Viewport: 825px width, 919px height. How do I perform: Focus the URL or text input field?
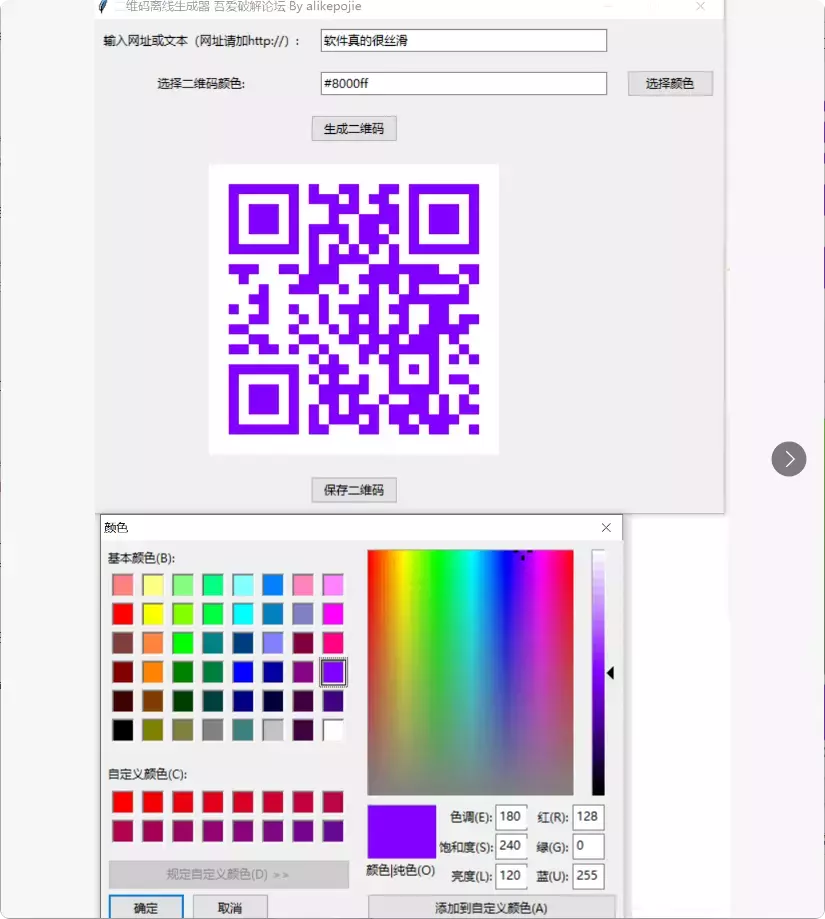pos(463,41)
